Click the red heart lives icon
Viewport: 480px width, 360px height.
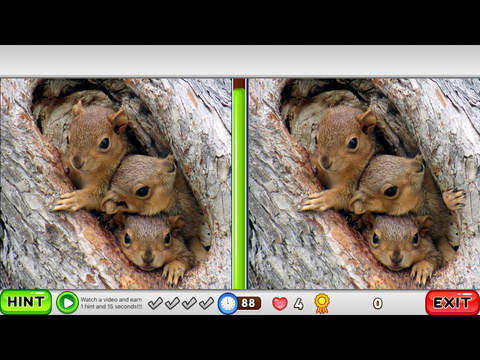click(x=280, y=304)
